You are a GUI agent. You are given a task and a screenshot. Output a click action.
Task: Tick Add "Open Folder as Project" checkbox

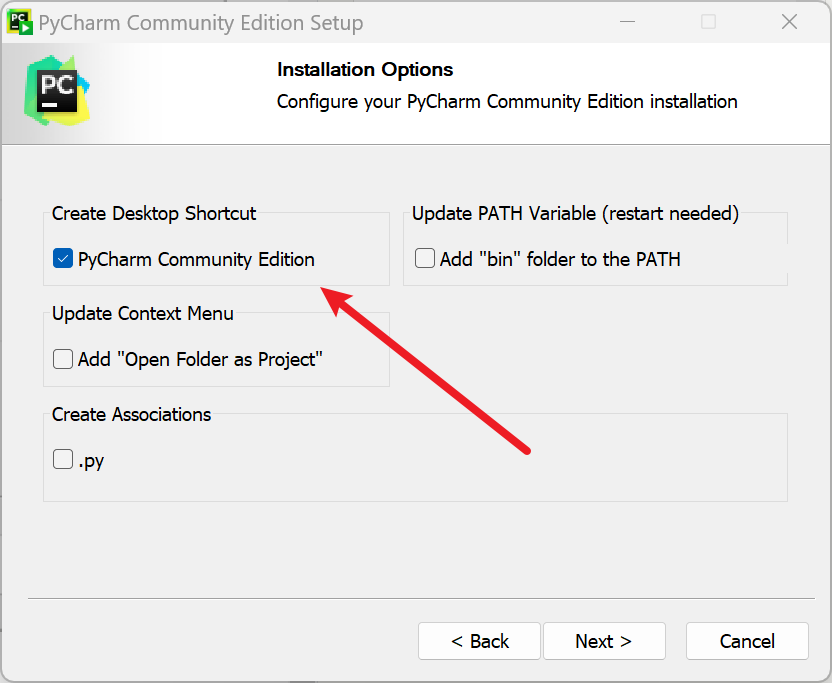(x=63, y=359)
